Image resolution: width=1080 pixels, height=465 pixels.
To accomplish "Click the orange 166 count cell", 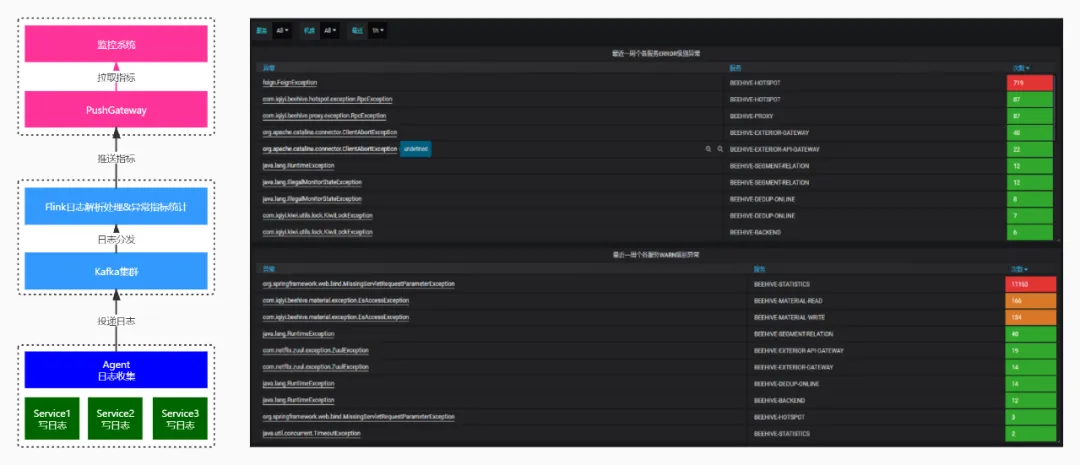I will [x=1029, y=300].
